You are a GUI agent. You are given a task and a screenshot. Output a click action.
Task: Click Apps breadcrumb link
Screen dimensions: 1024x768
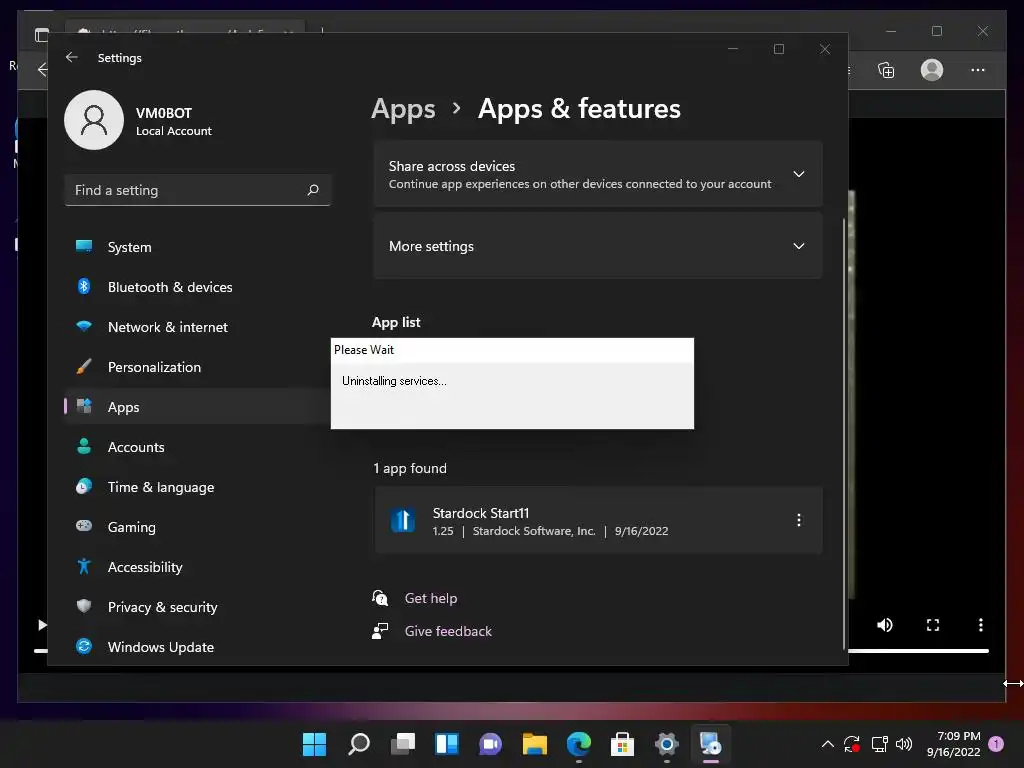403,109
